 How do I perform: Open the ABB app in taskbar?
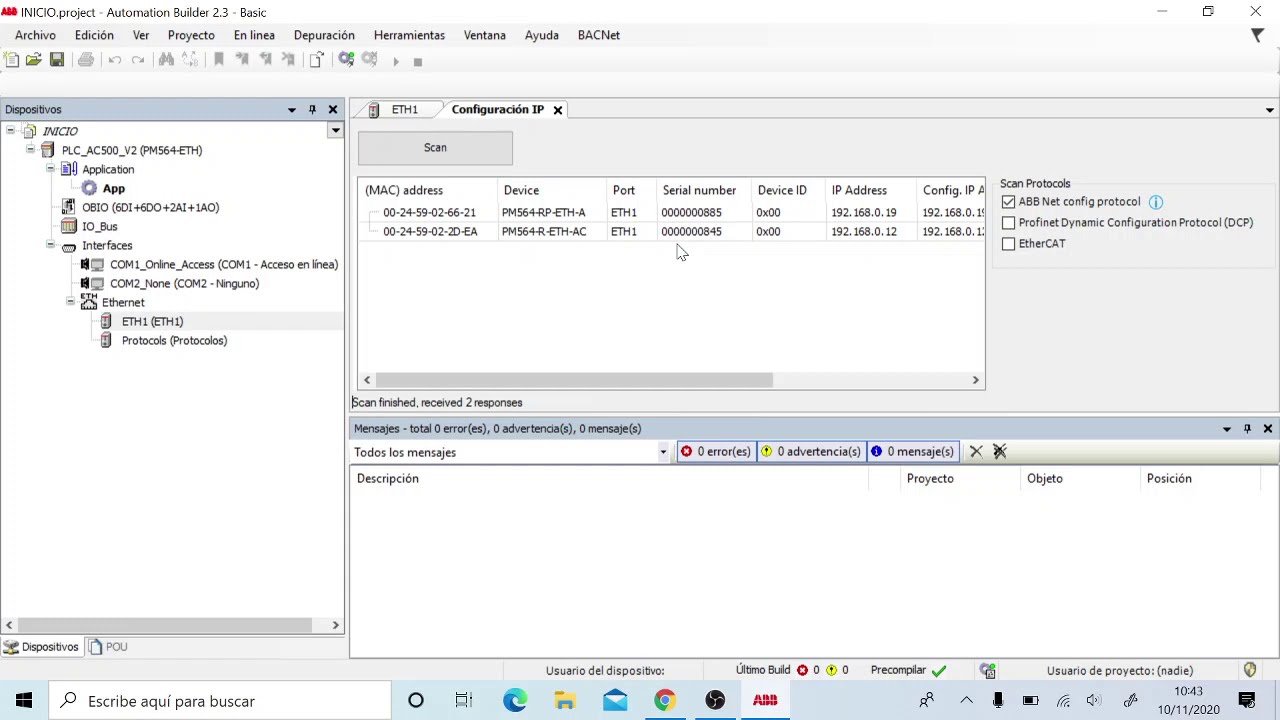pos(765,701)
